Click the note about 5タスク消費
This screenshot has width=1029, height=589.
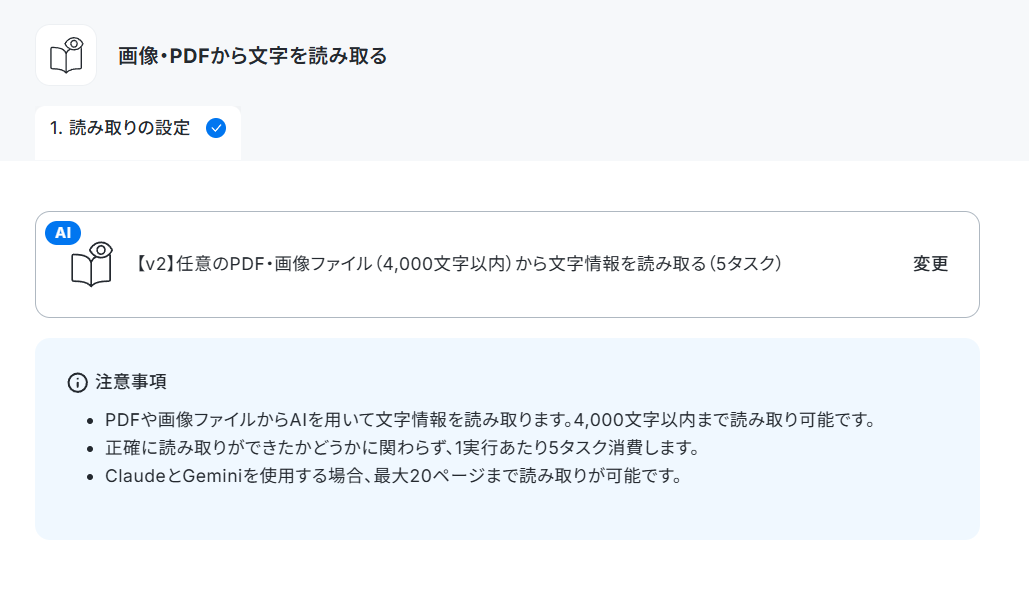(x=402, y=448)
